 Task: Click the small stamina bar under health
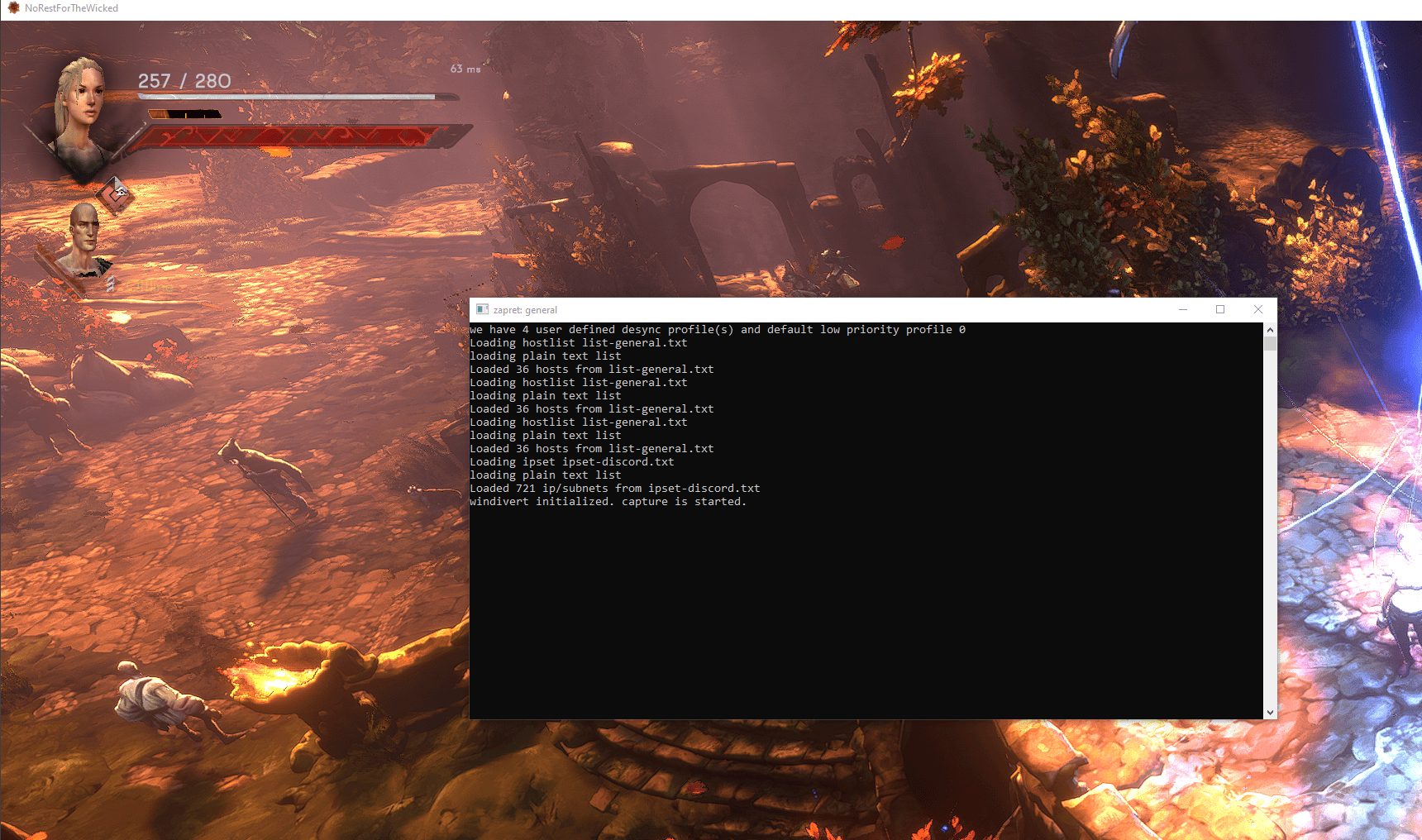click(x=184, y=114)
